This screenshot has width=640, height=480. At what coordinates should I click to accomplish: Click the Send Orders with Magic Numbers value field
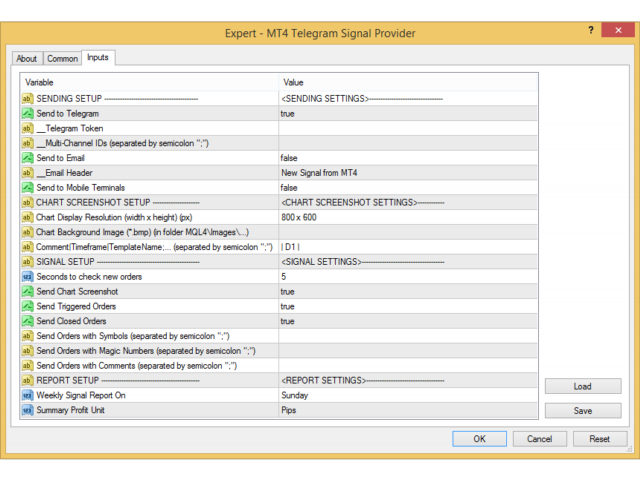[408, 351]
